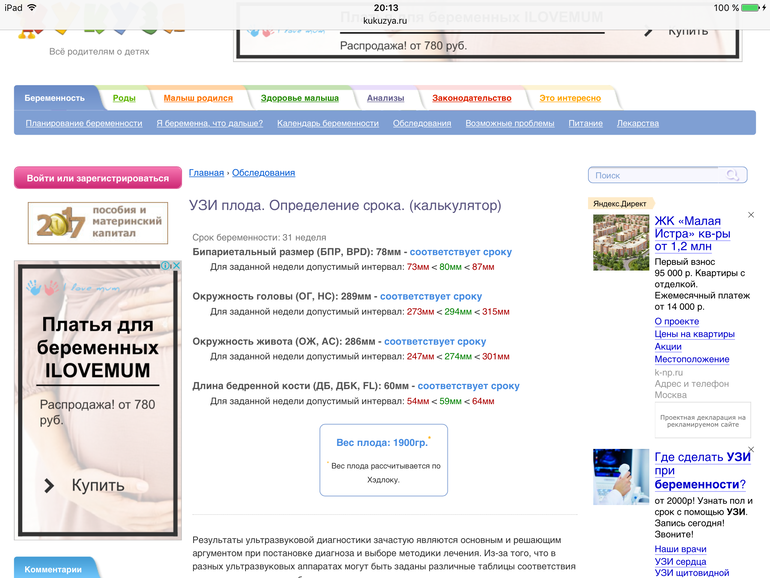
Task: Click the search magnifier icon
Action: (x=734, y=175)
